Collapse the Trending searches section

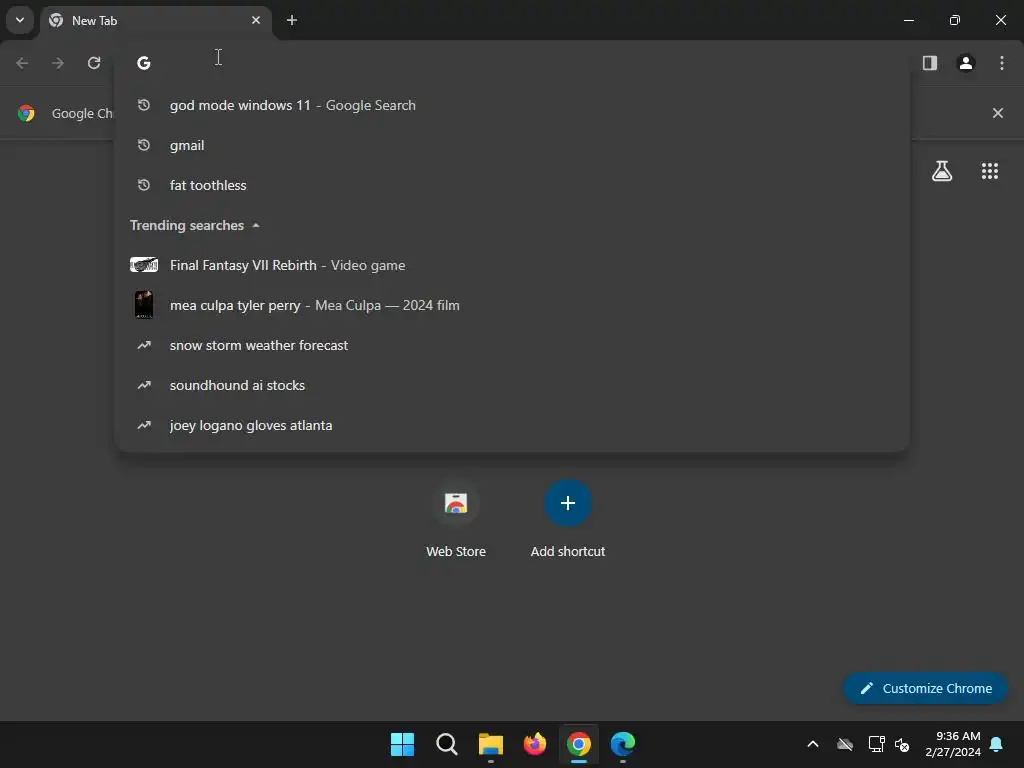(194, 225)
